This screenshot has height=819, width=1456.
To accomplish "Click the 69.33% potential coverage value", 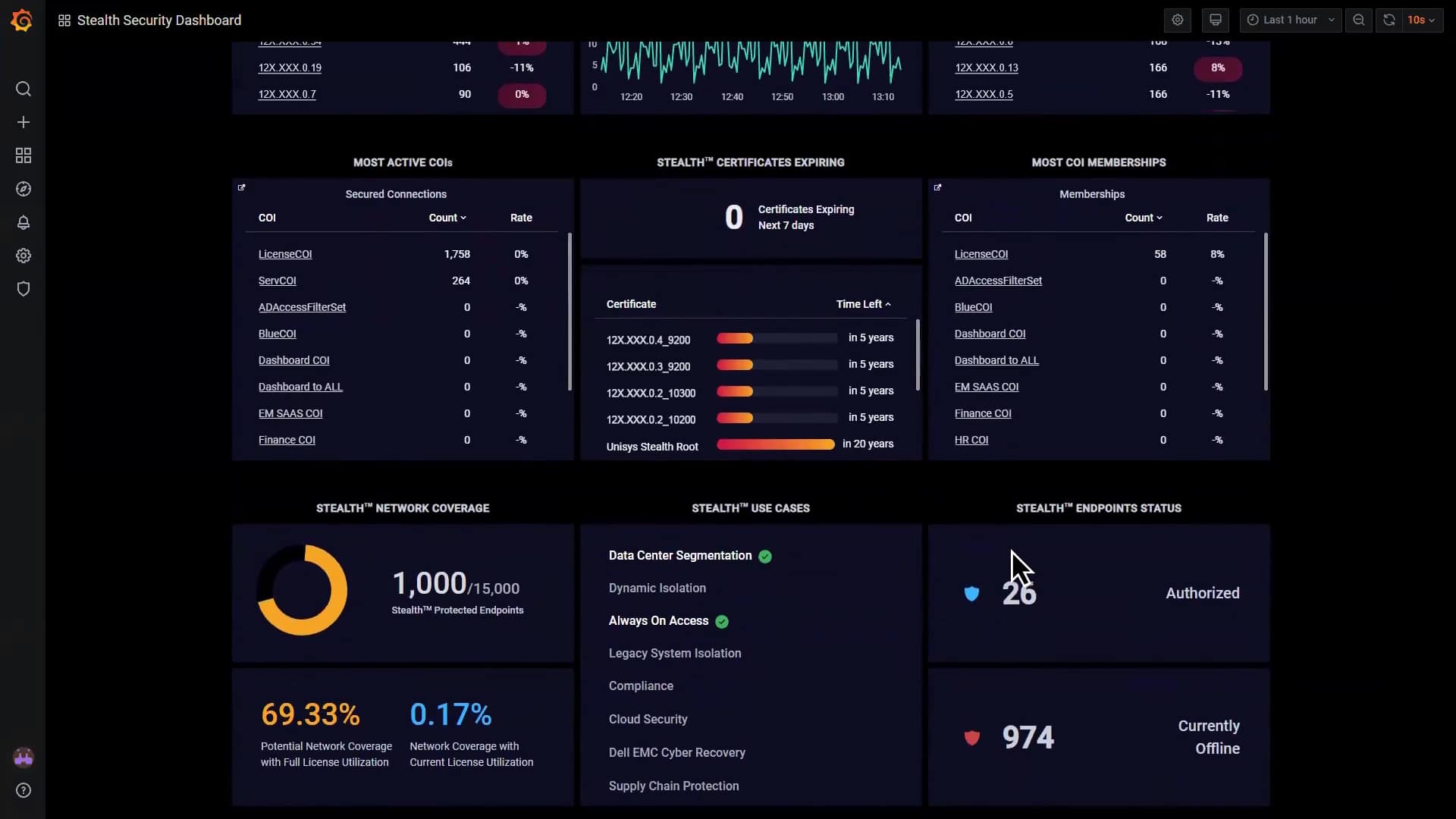I will pos(310,715).
